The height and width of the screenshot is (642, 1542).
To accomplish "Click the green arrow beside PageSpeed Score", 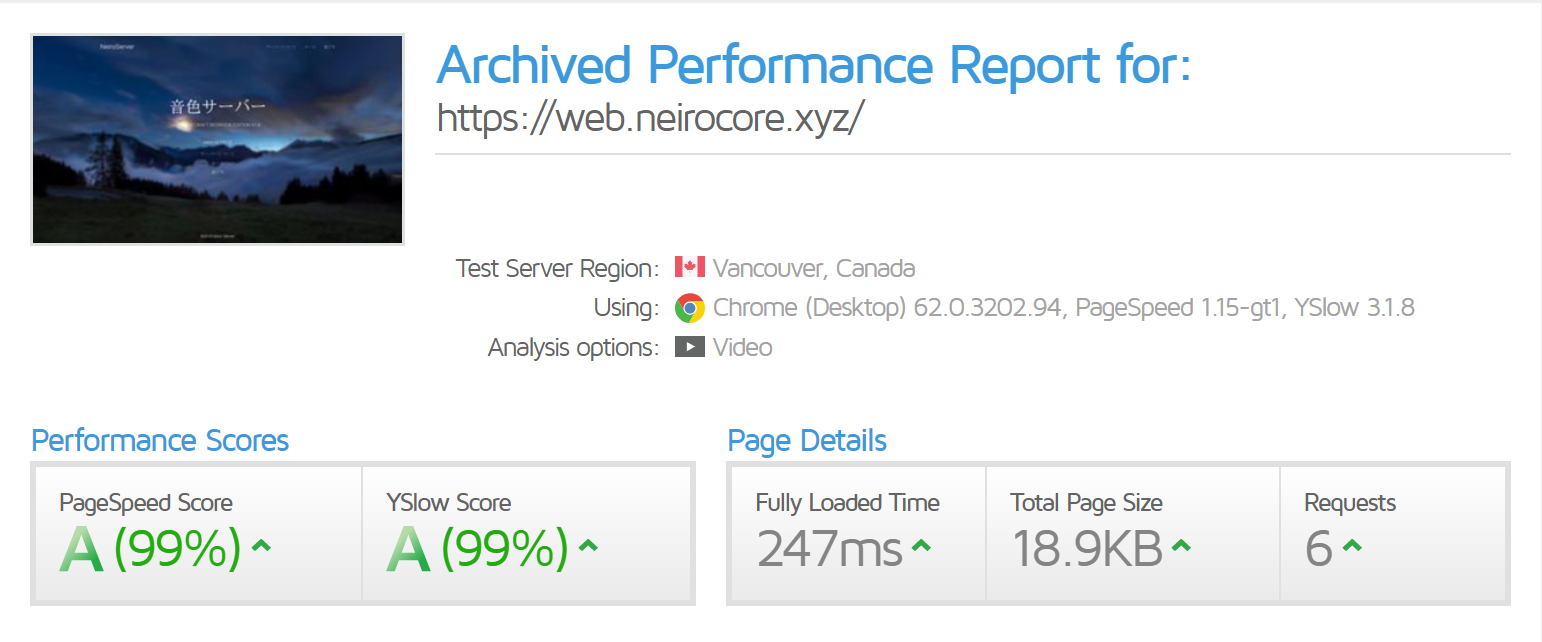I will pyautogui.click(x=262, y=545).
